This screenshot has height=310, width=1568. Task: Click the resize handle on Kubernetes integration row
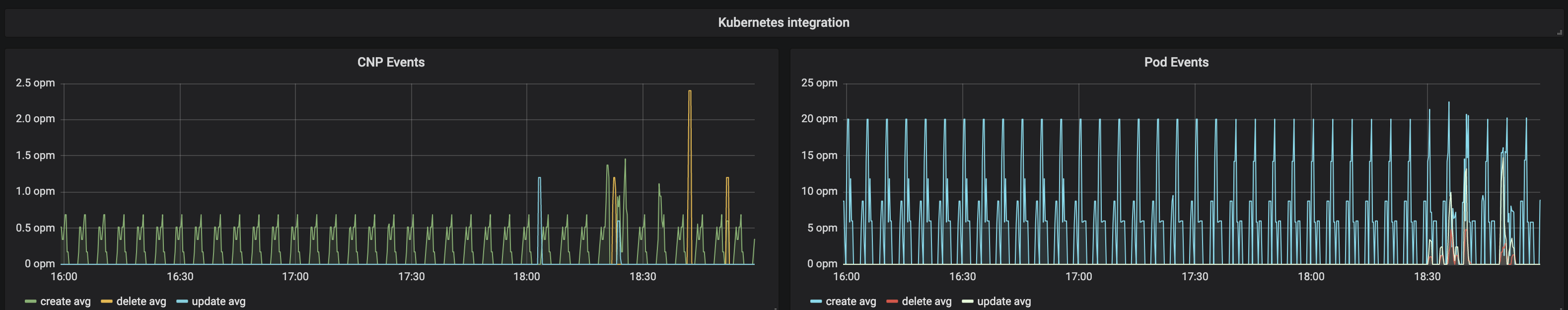[1559, 32]
